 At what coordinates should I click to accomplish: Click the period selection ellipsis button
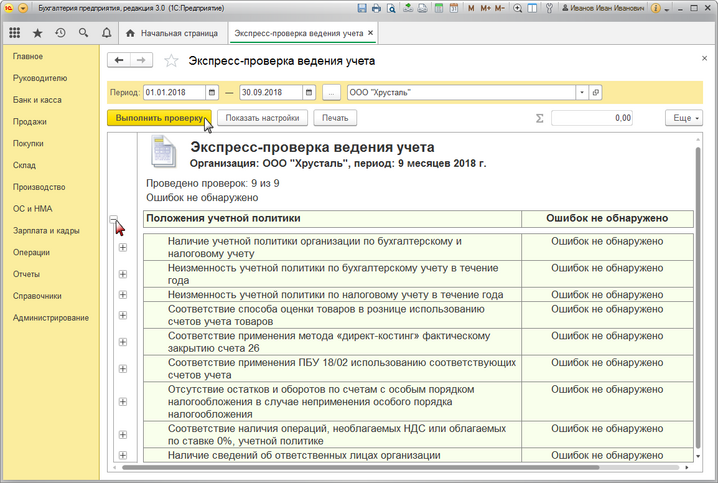(331, 92)
